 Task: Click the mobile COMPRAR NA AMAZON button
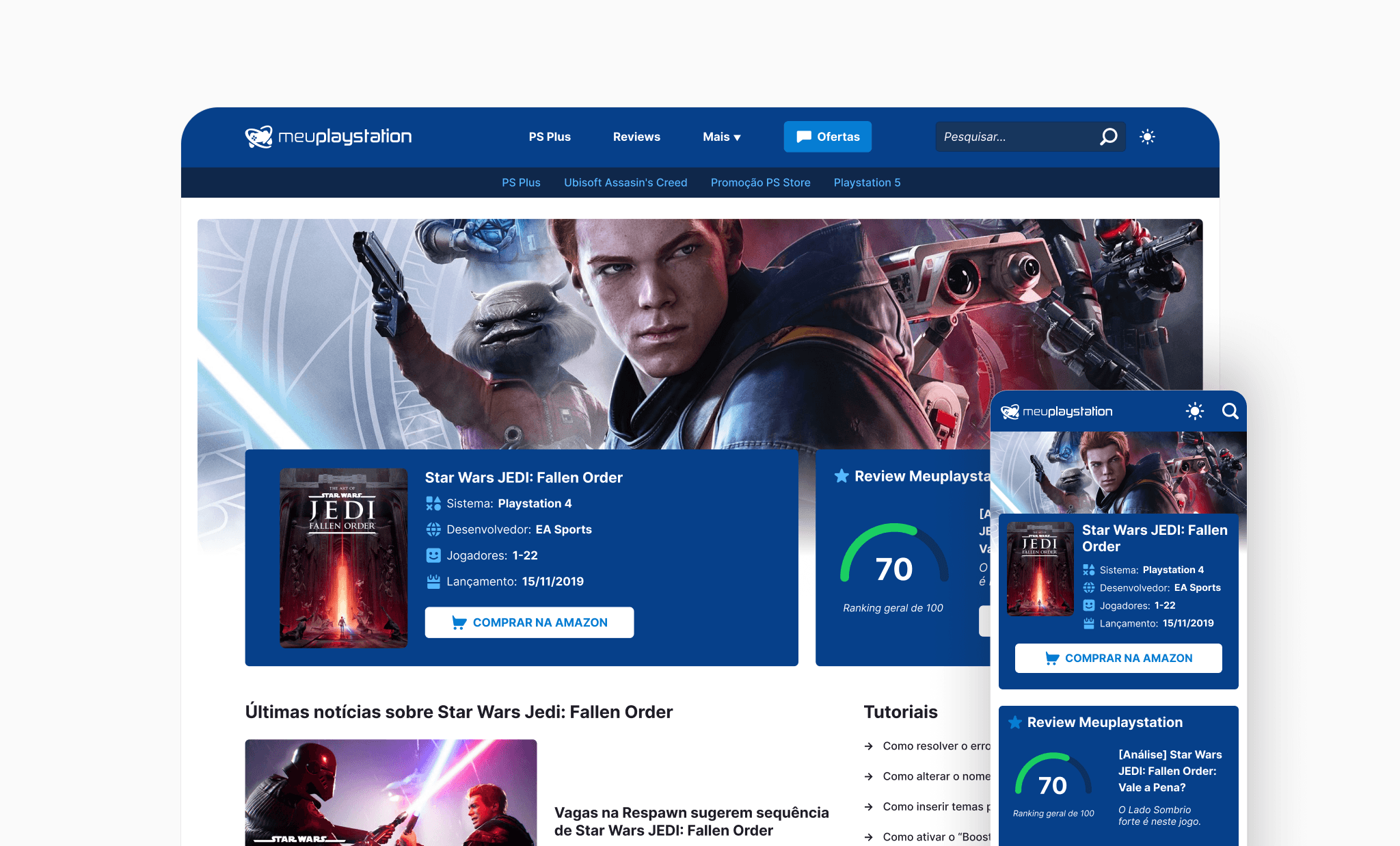pos(1118,658)
